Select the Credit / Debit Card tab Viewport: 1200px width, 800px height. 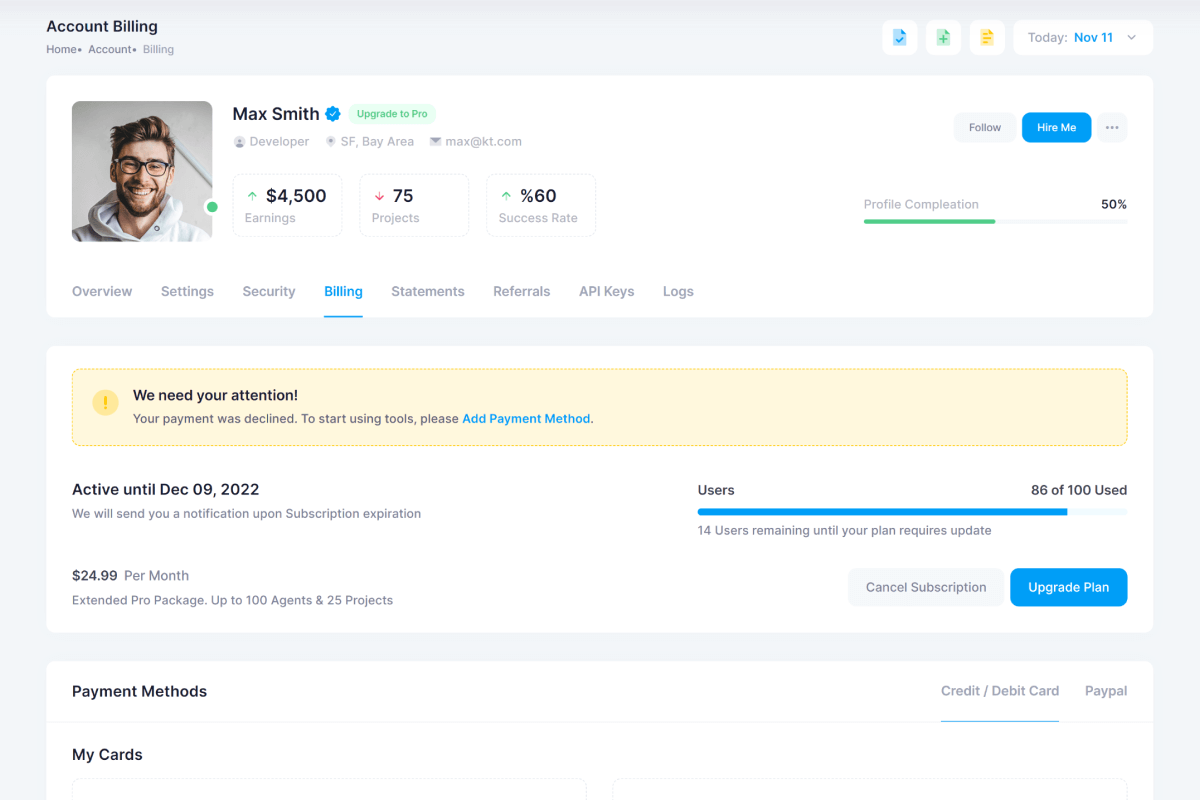coord(999,691)
